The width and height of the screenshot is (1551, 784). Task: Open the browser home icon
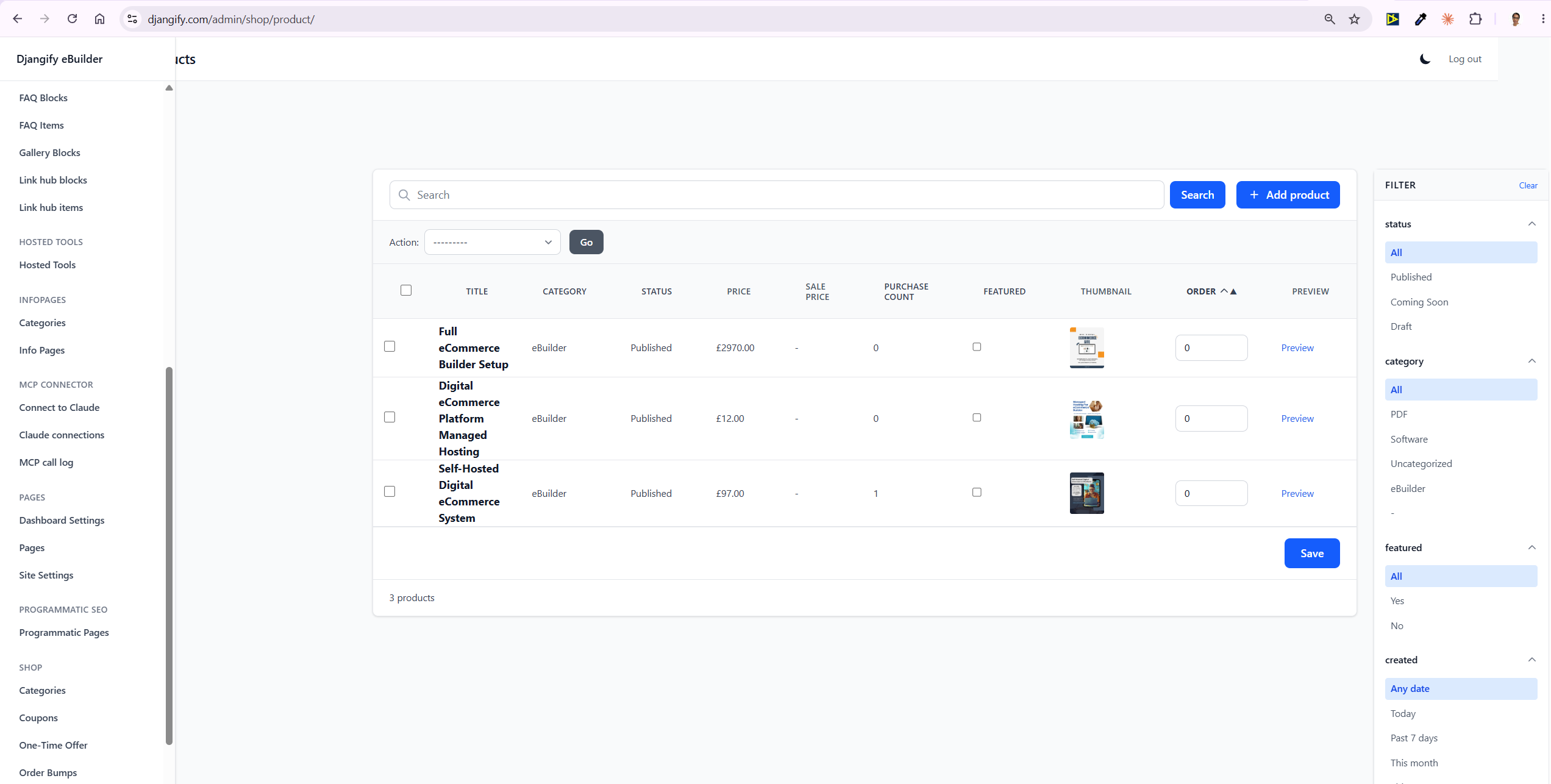click(x=99, y=19)
